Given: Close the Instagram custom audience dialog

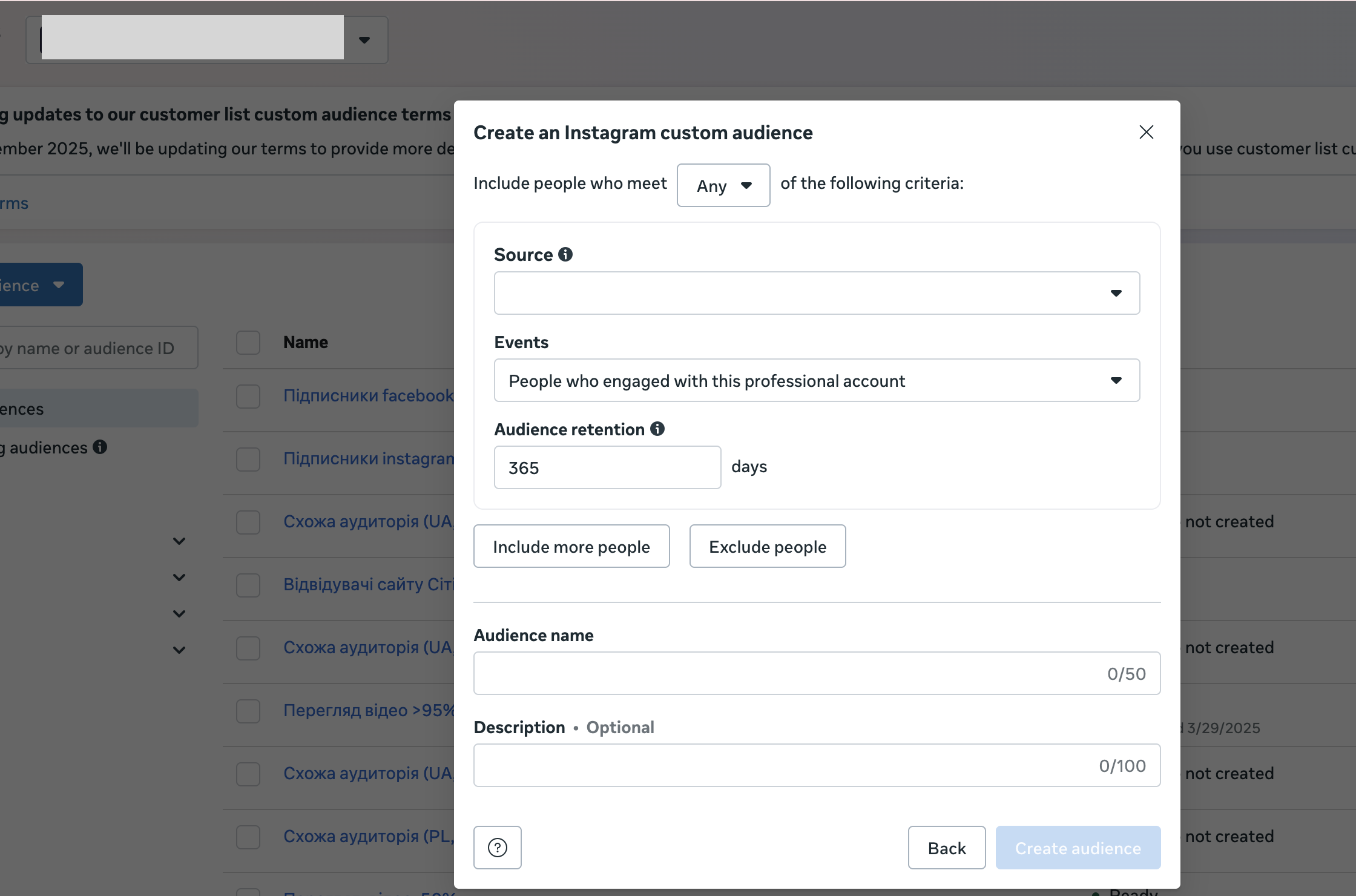Looking at the screenshot, I should coord(1146,132).
